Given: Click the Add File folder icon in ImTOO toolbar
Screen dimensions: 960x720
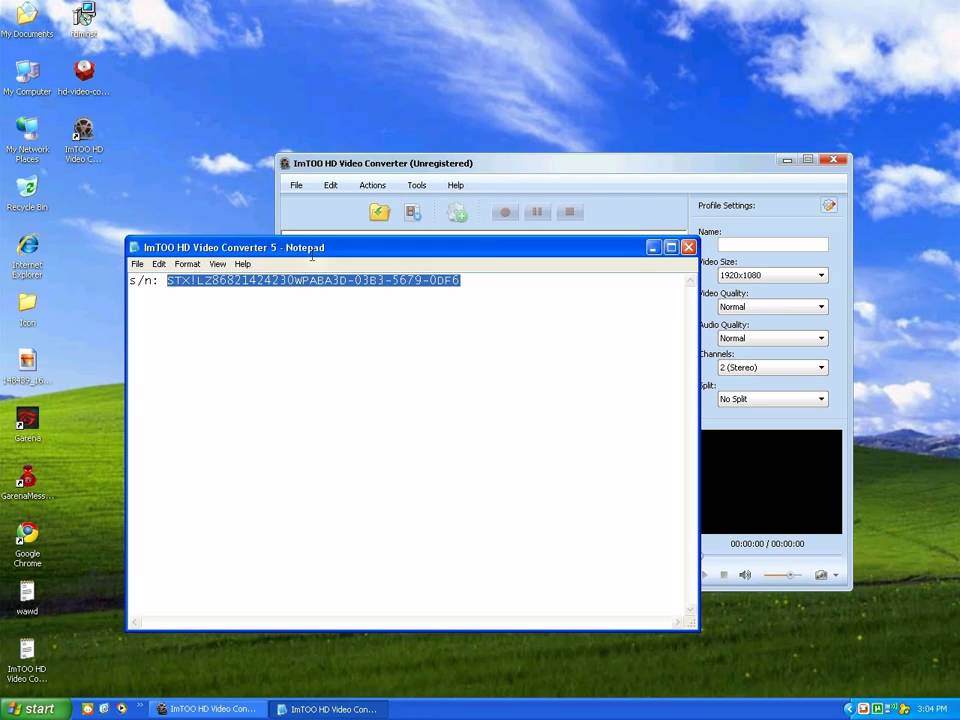Looking at the screenshot, I should pyautogui.click(x=380, y=212).
